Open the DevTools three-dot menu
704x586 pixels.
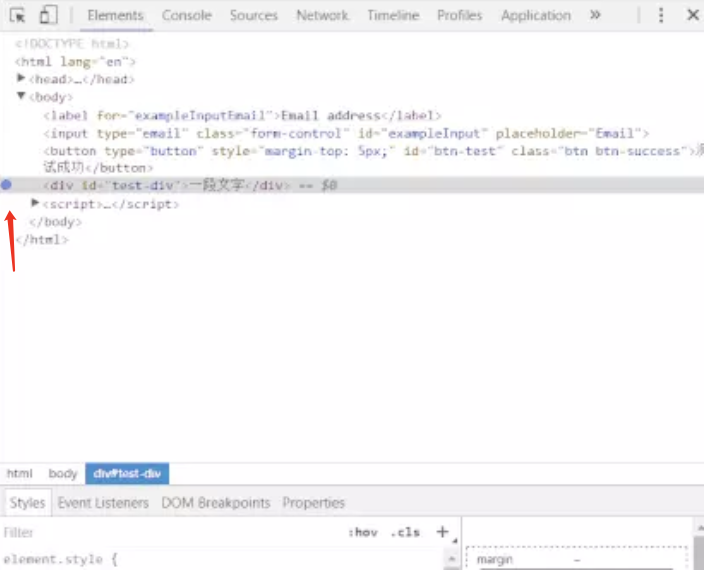(x=660, y=15)
